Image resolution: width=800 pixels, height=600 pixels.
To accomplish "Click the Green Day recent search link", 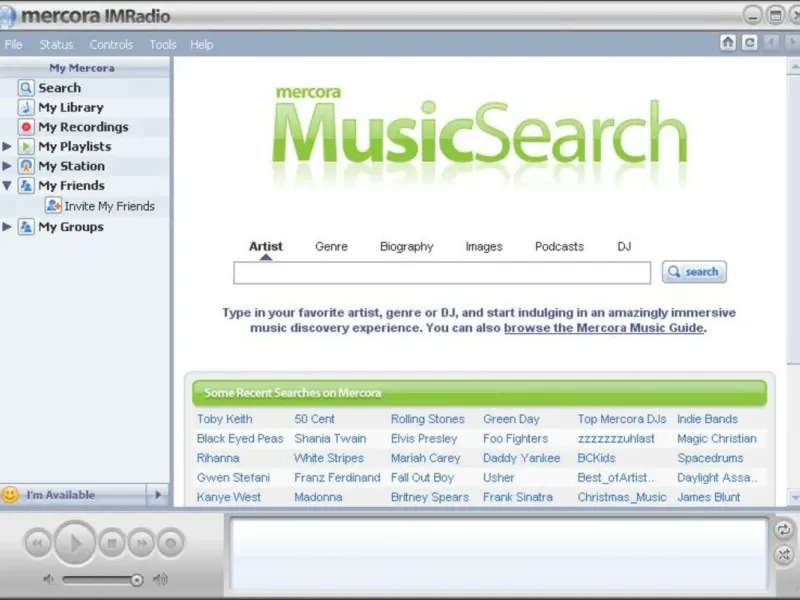I will 511,419.
